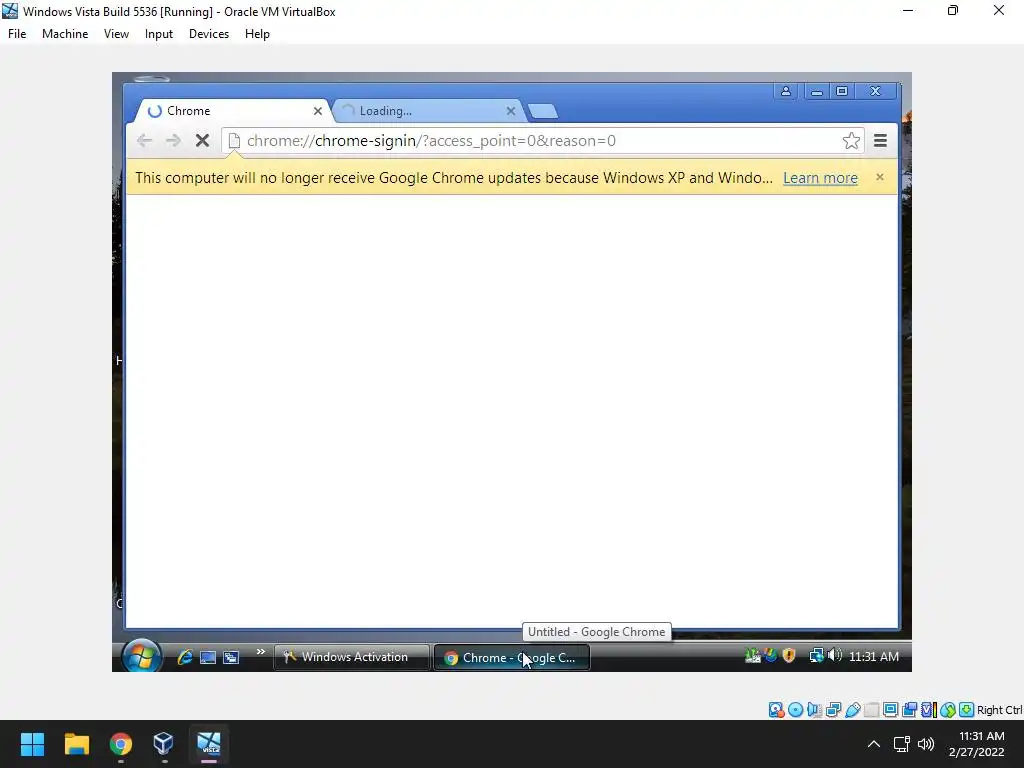Screen dimensions: 1024x768
Task: Open a new Chrome tab
Action: 543,111
